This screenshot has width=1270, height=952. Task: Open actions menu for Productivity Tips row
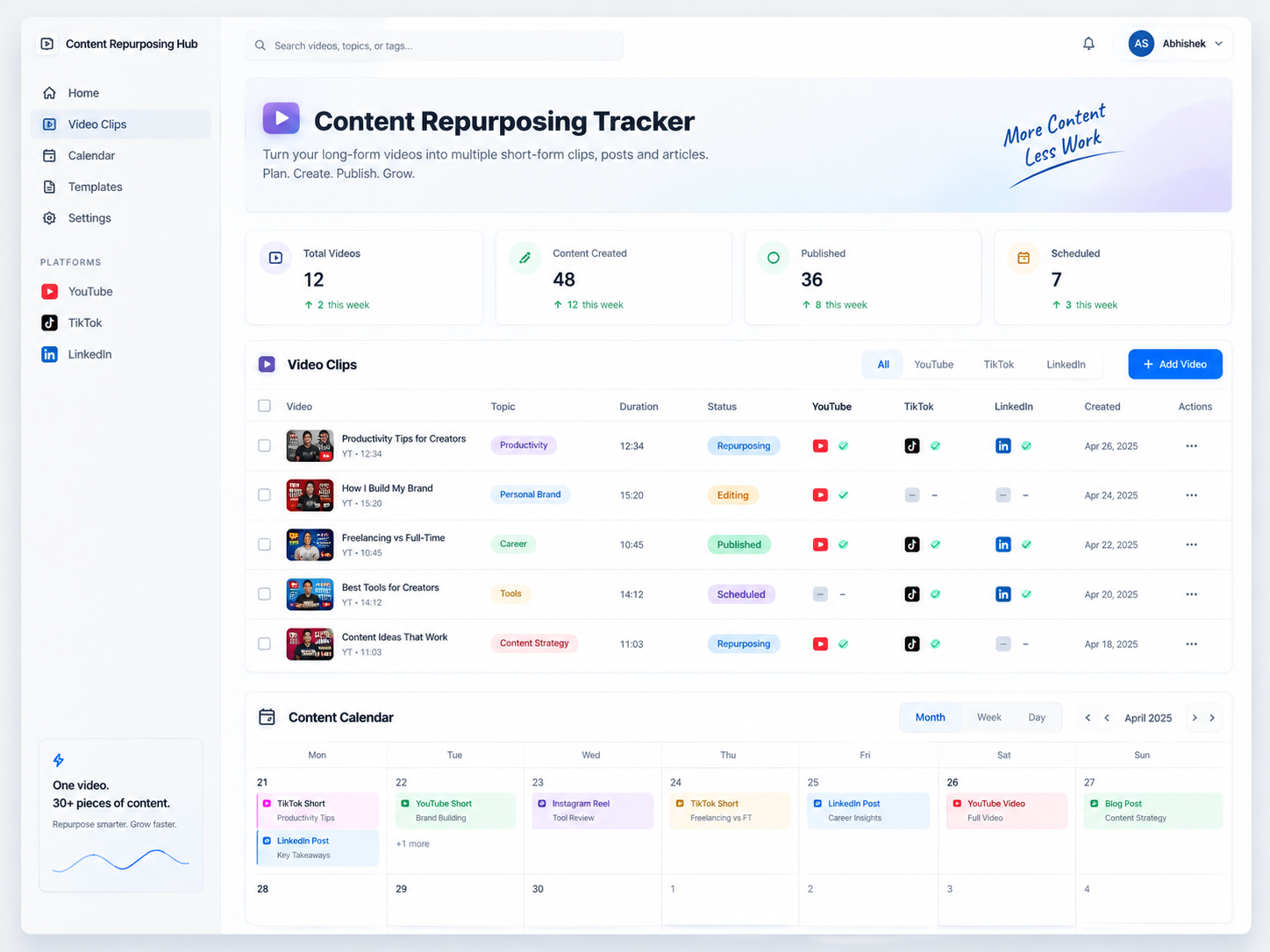1191,446
